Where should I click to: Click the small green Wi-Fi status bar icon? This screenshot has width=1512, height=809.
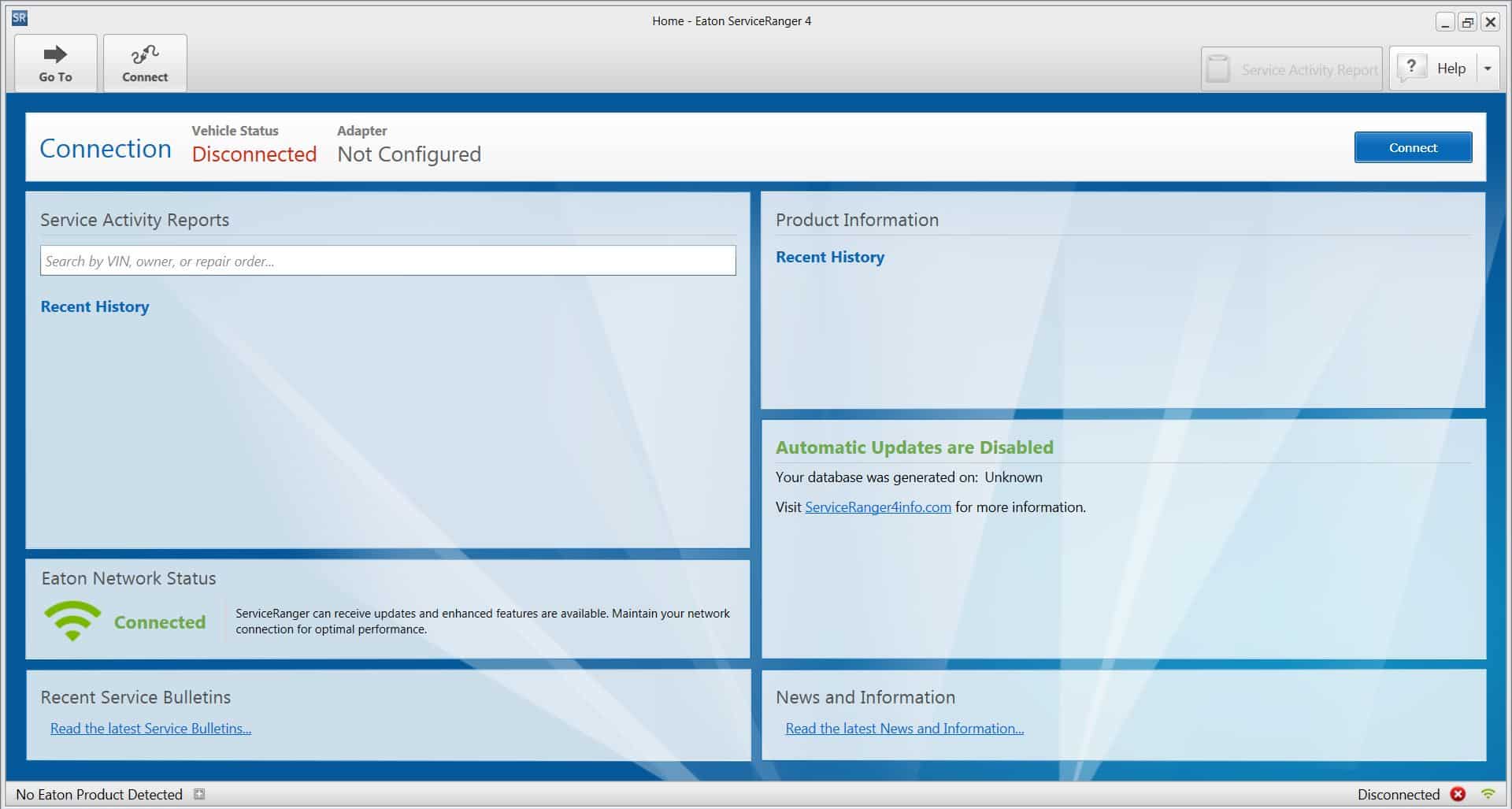click(1488, 794)
